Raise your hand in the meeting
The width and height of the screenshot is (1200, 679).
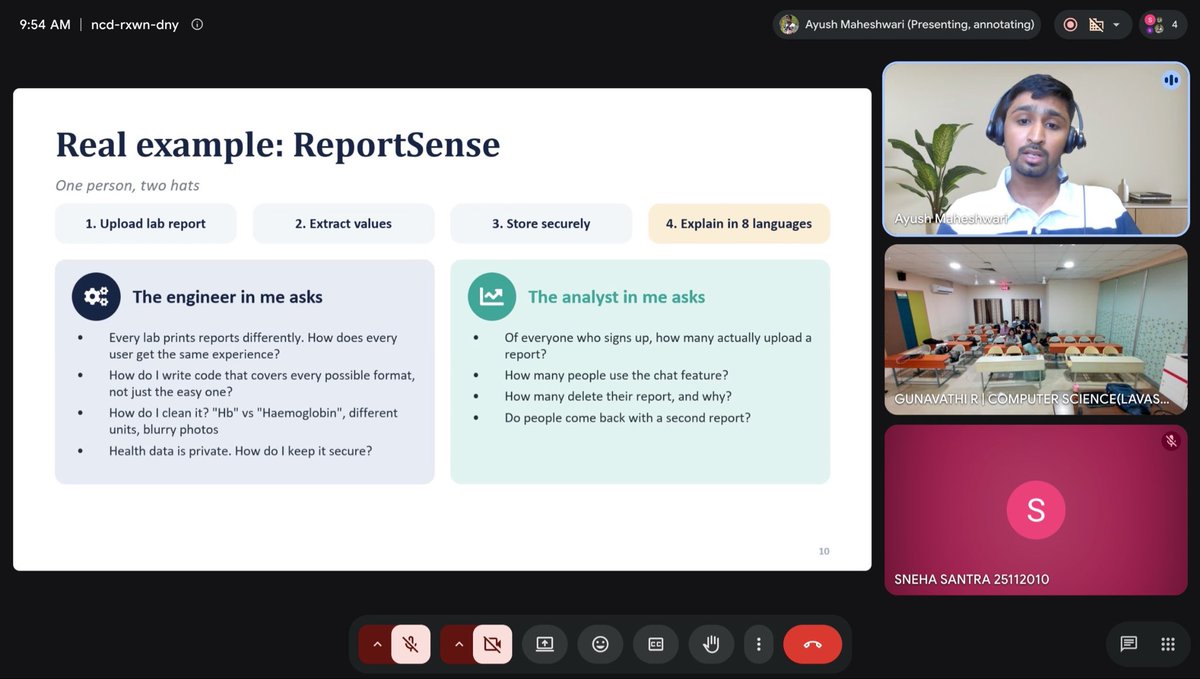tap(711, 644)
